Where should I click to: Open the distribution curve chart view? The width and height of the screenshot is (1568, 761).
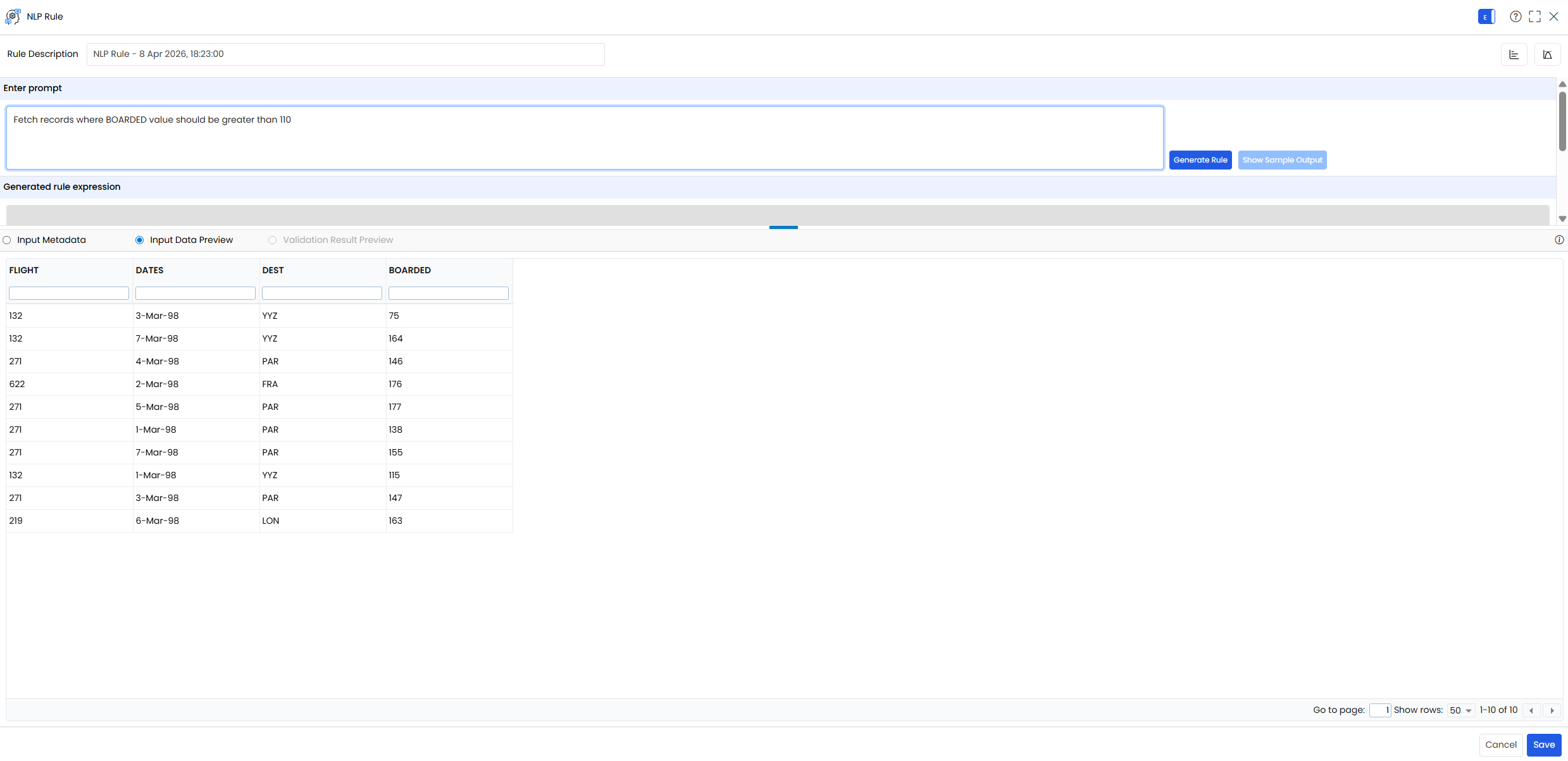[1547, 54]
